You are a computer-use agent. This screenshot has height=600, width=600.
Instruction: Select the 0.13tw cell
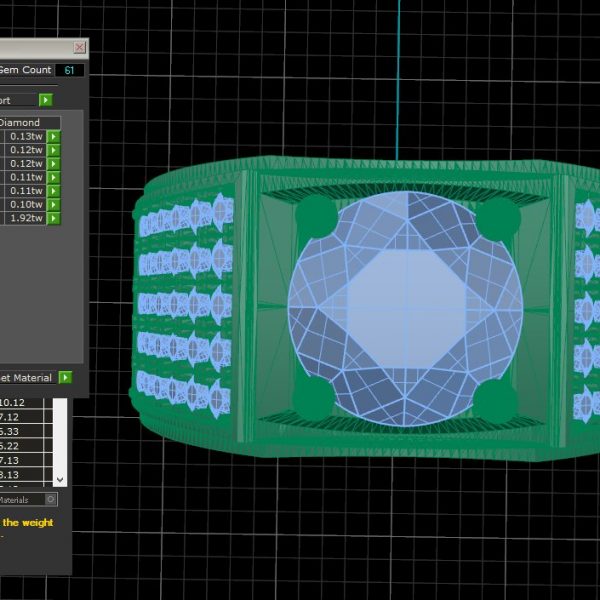coord(25,136)
